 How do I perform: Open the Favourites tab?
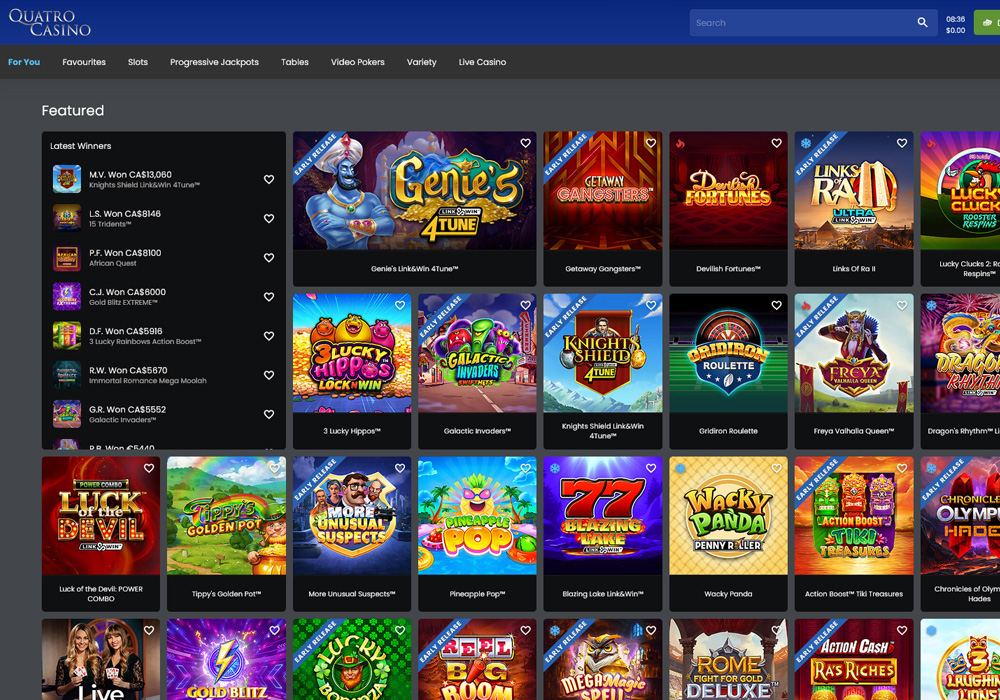[84, 62]
